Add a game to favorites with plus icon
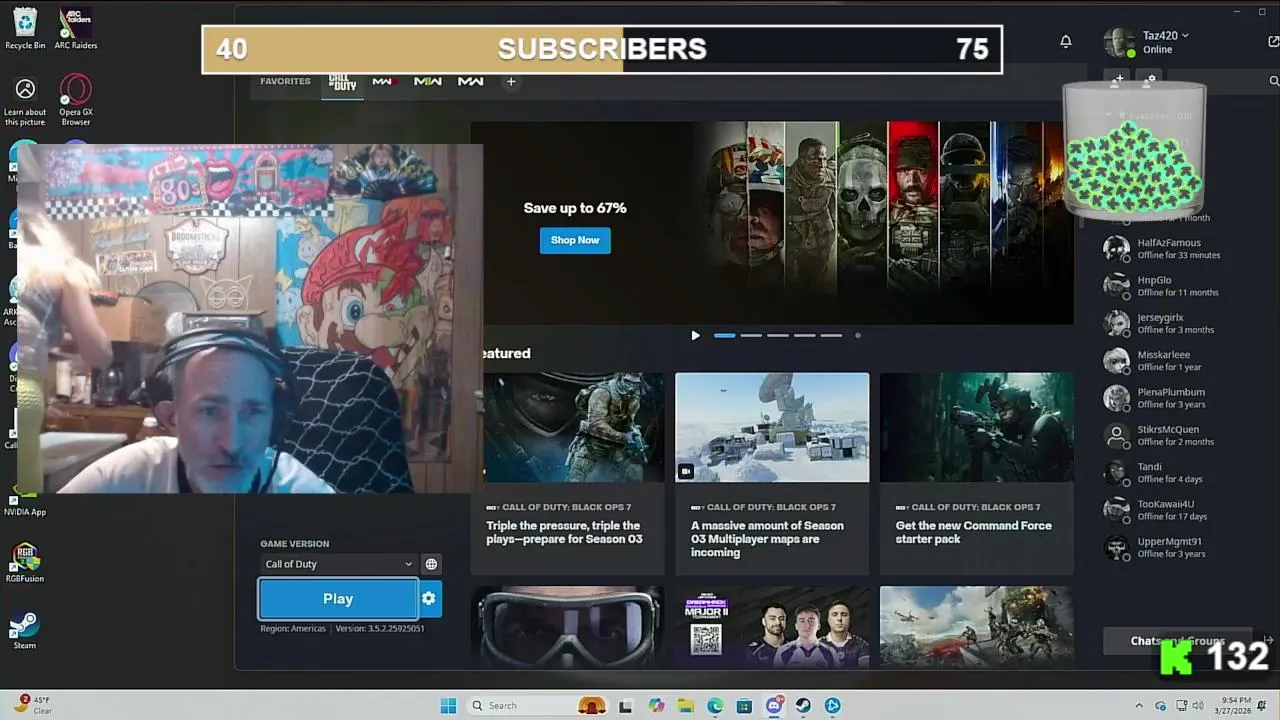Screen dimensions: 1280x720 point(511,82)
